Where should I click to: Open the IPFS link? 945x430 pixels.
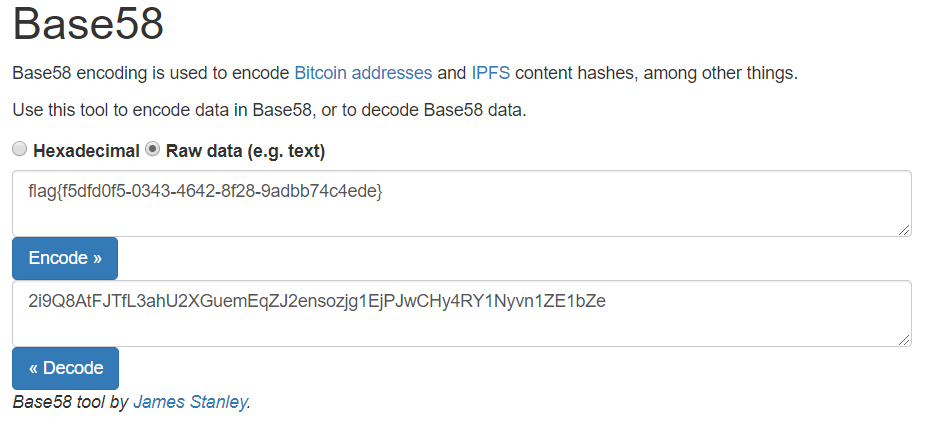tap(491, 73)
